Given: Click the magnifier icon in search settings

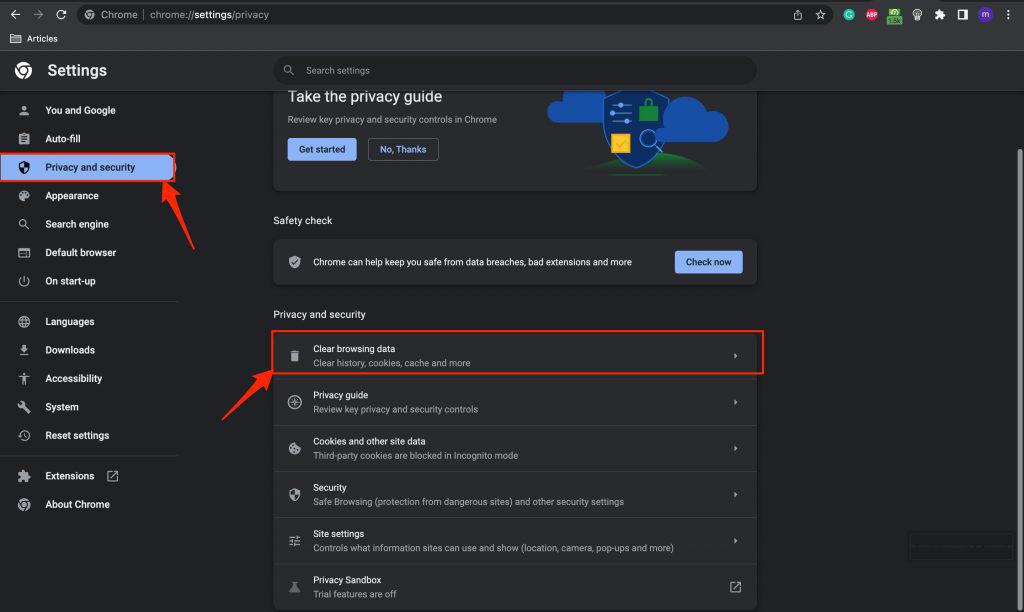Looking at the screenshot, I should tap(289, 70).
